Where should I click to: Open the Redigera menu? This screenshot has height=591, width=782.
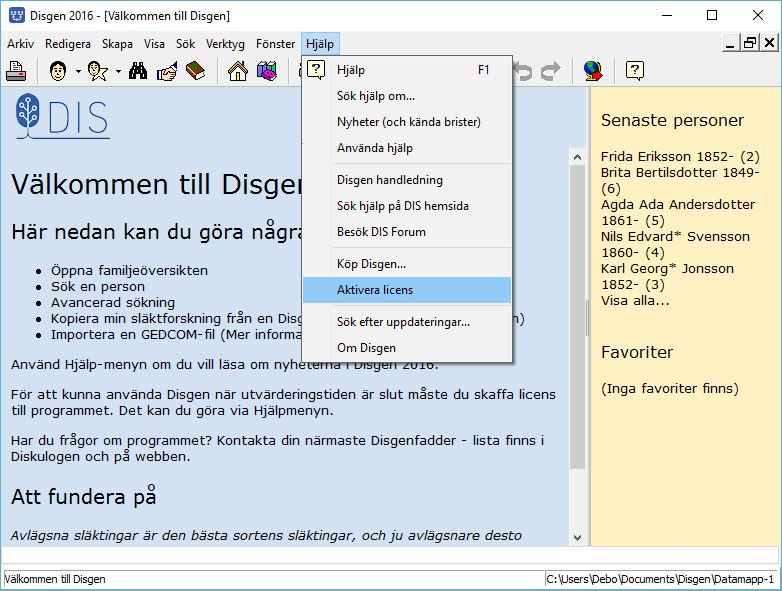pyautogui.click(x=68, y=44)
